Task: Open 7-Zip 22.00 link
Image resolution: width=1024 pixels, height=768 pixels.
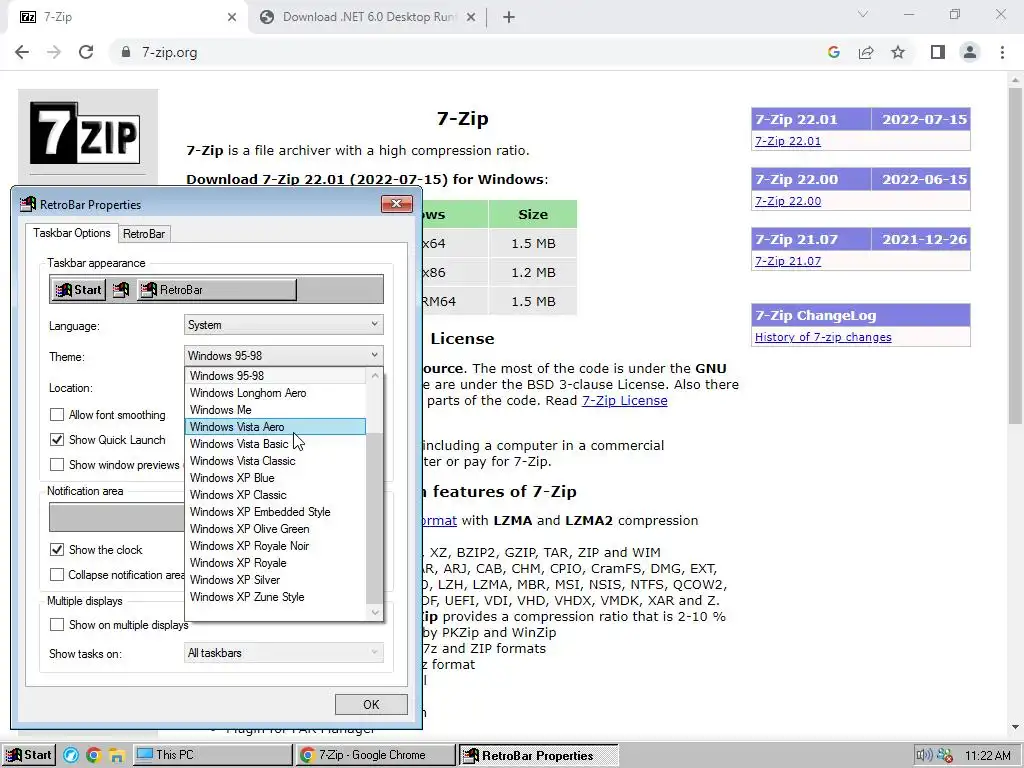Action: 788,201
